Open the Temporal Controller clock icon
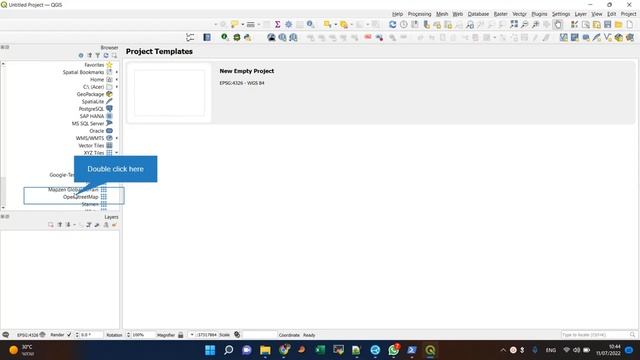 pyautogui.click(x=404, y=24)
